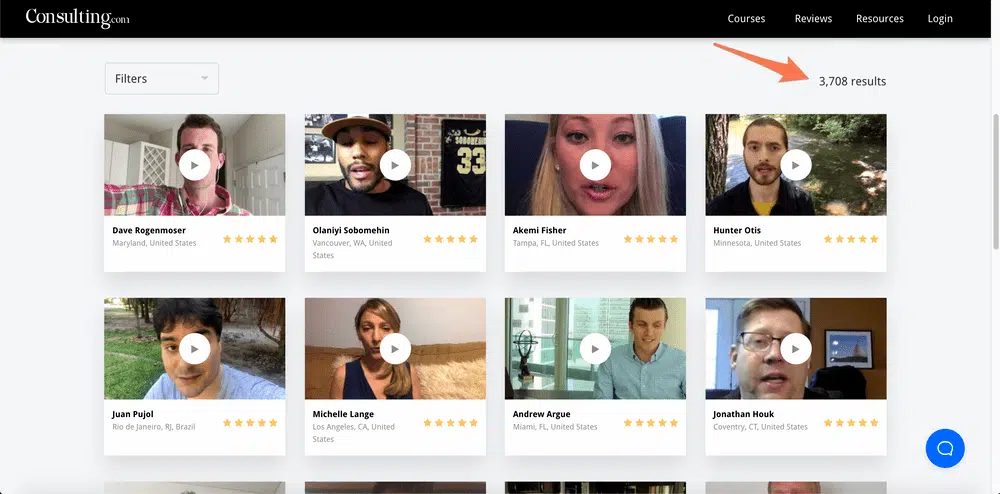Click Juan Pujol's star rating
1000x494 pixels.
click(x=250, y=423)
